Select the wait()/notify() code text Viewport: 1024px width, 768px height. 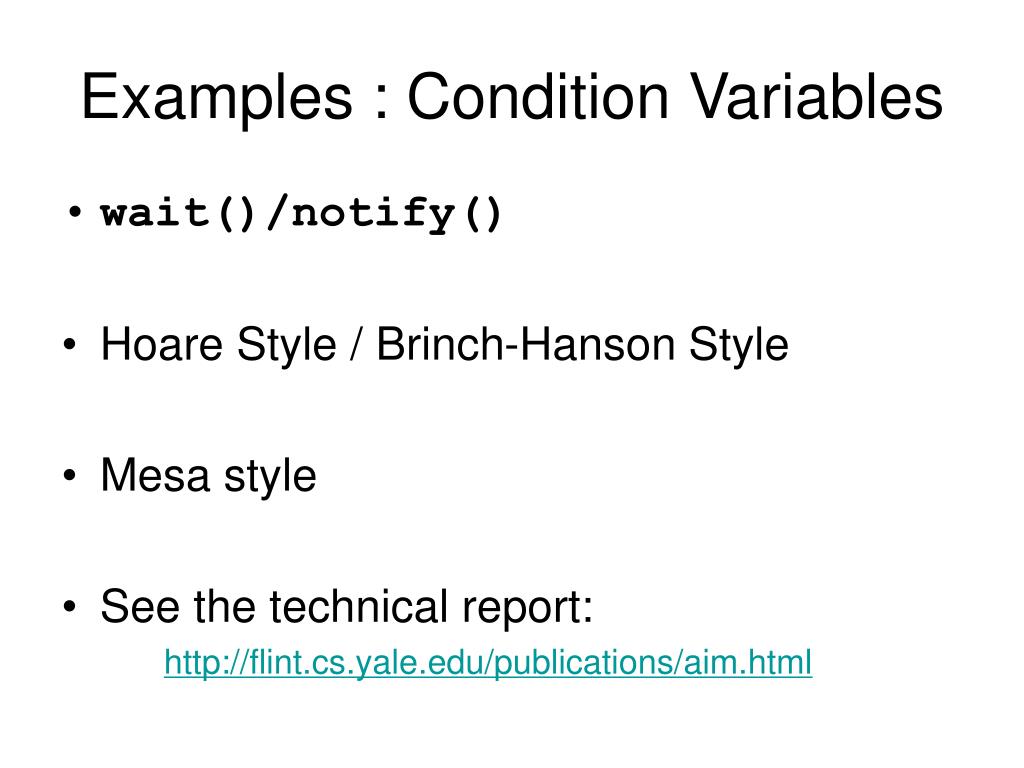coord(301,214)
